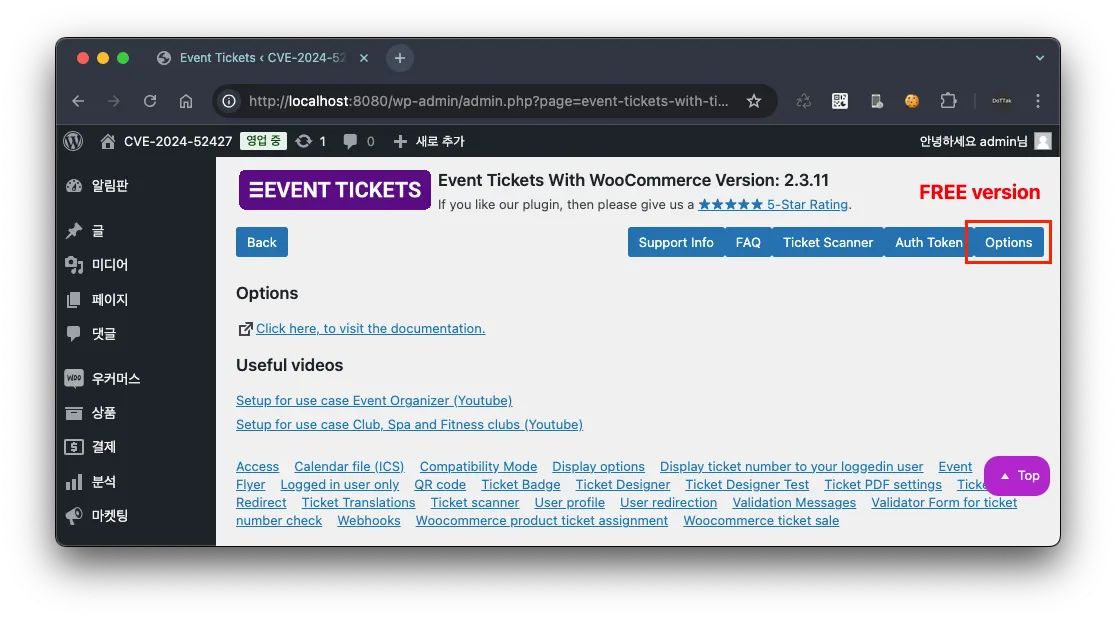Jump to Logged in user only
The height and width of the screenshot is (620, 1116).
tap(339, 484)
